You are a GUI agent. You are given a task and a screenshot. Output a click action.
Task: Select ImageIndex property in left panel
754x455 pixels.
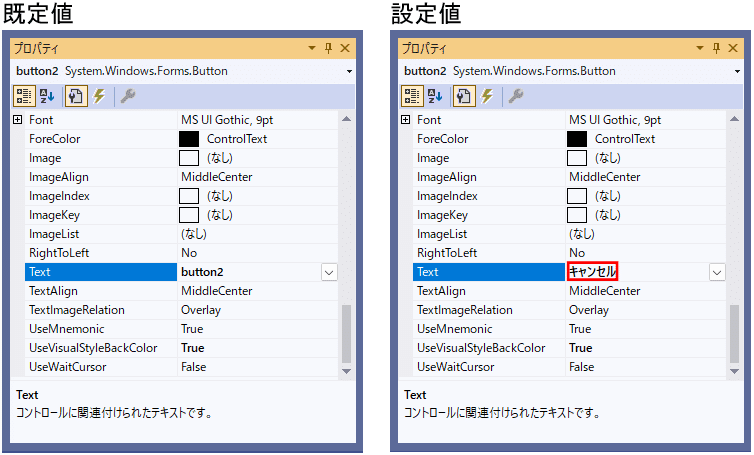point(101,196)
